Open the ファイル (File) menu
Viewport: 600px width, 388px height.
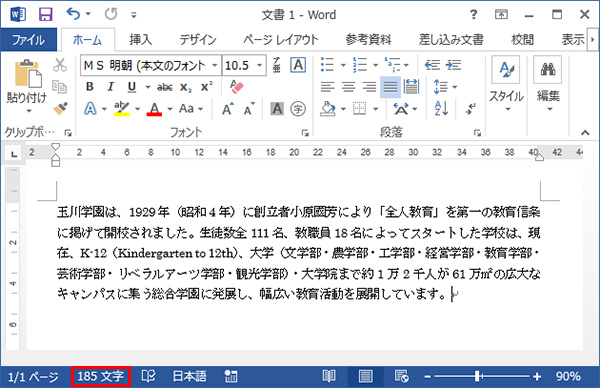tap(29, 39)
